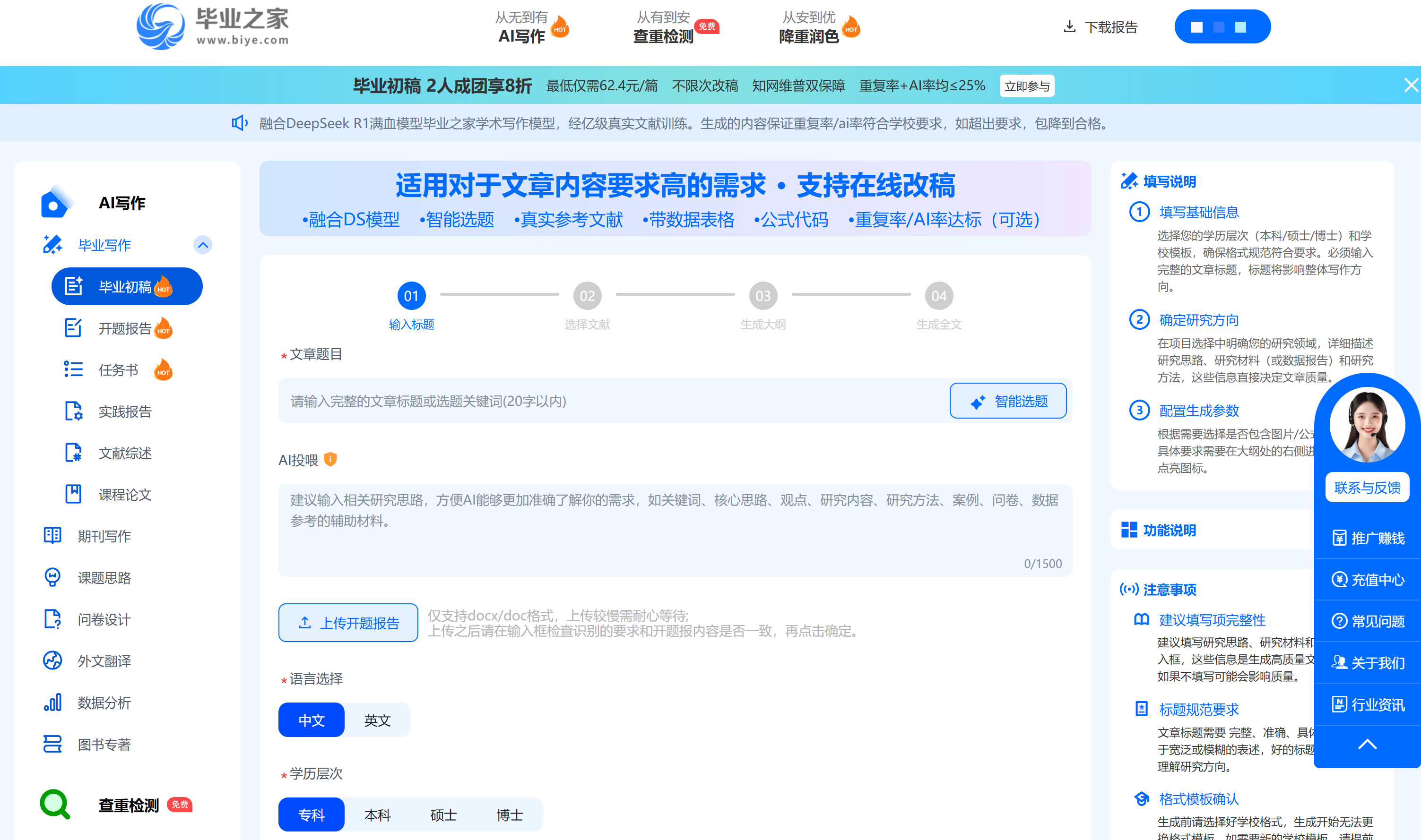Open 常见问题 in floating panel
Image resolution: width=1421 pixels, height=840 pixels.
point(1367,621)
